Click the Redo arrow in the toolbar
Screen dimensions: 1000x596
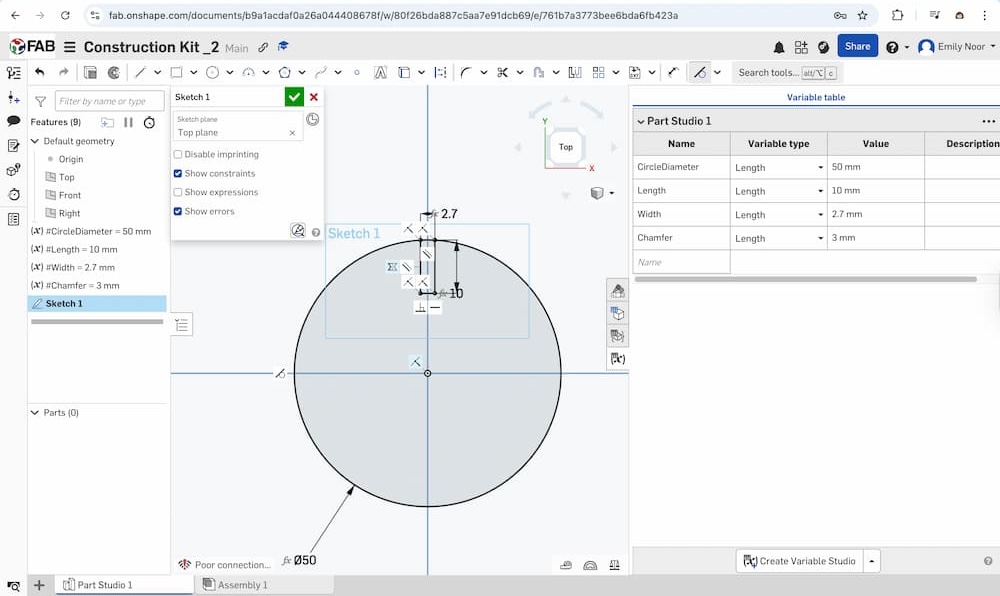pos(63,73)
